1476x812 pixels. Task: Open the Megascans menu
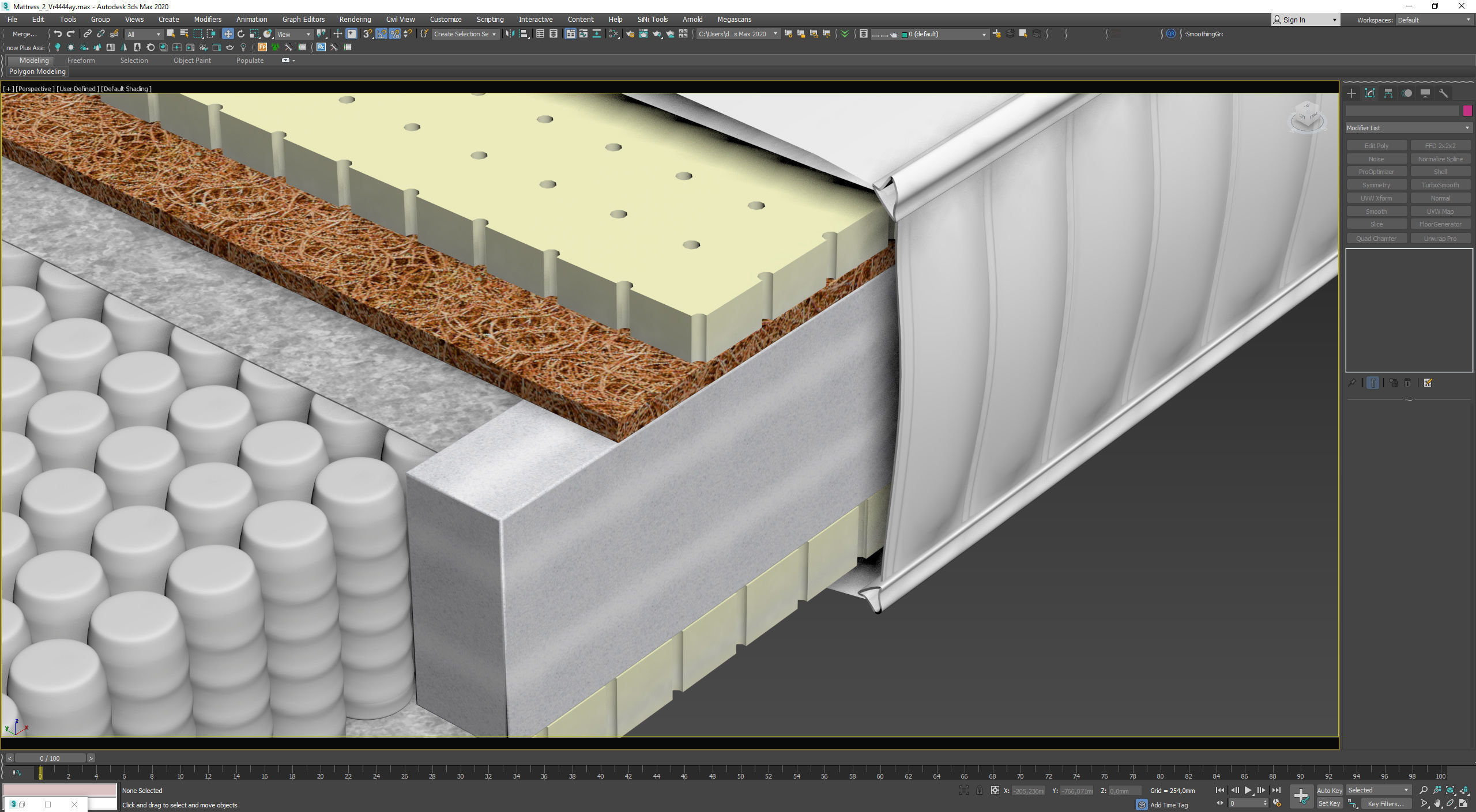(x=734, y=20)
